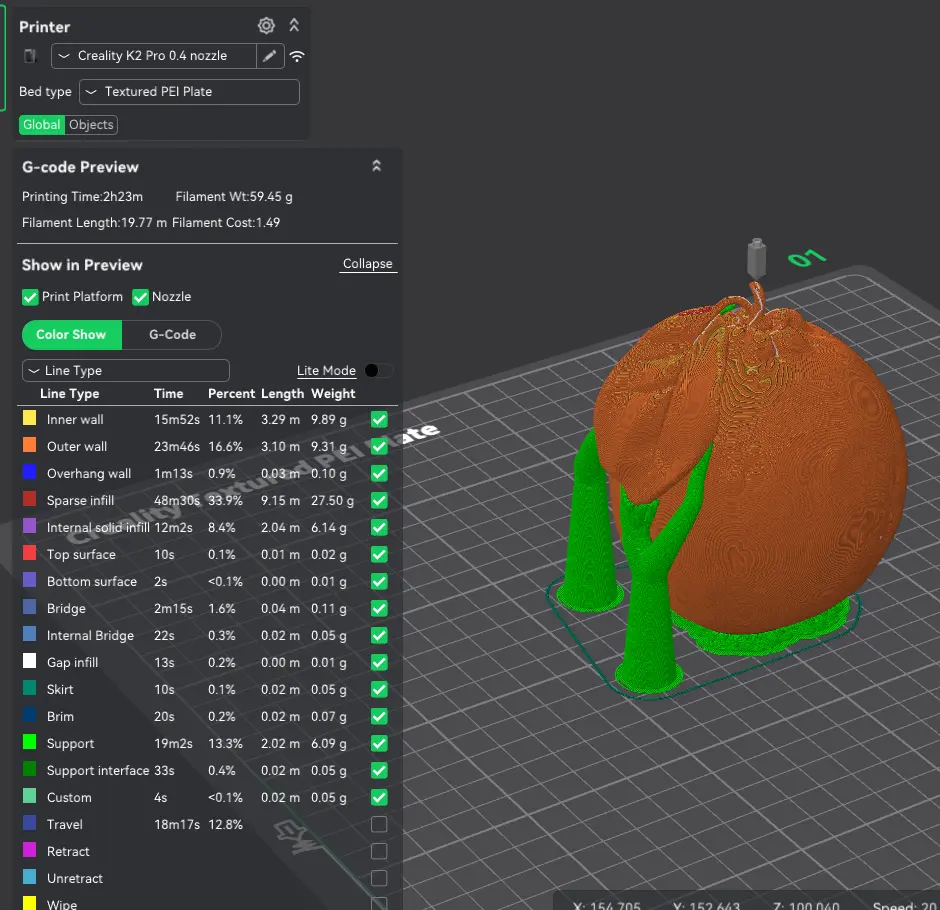The height and width of the screenshot is (910, 940).
Task: Click Retract magenta color swatch
Action: [x=29, y=849]
